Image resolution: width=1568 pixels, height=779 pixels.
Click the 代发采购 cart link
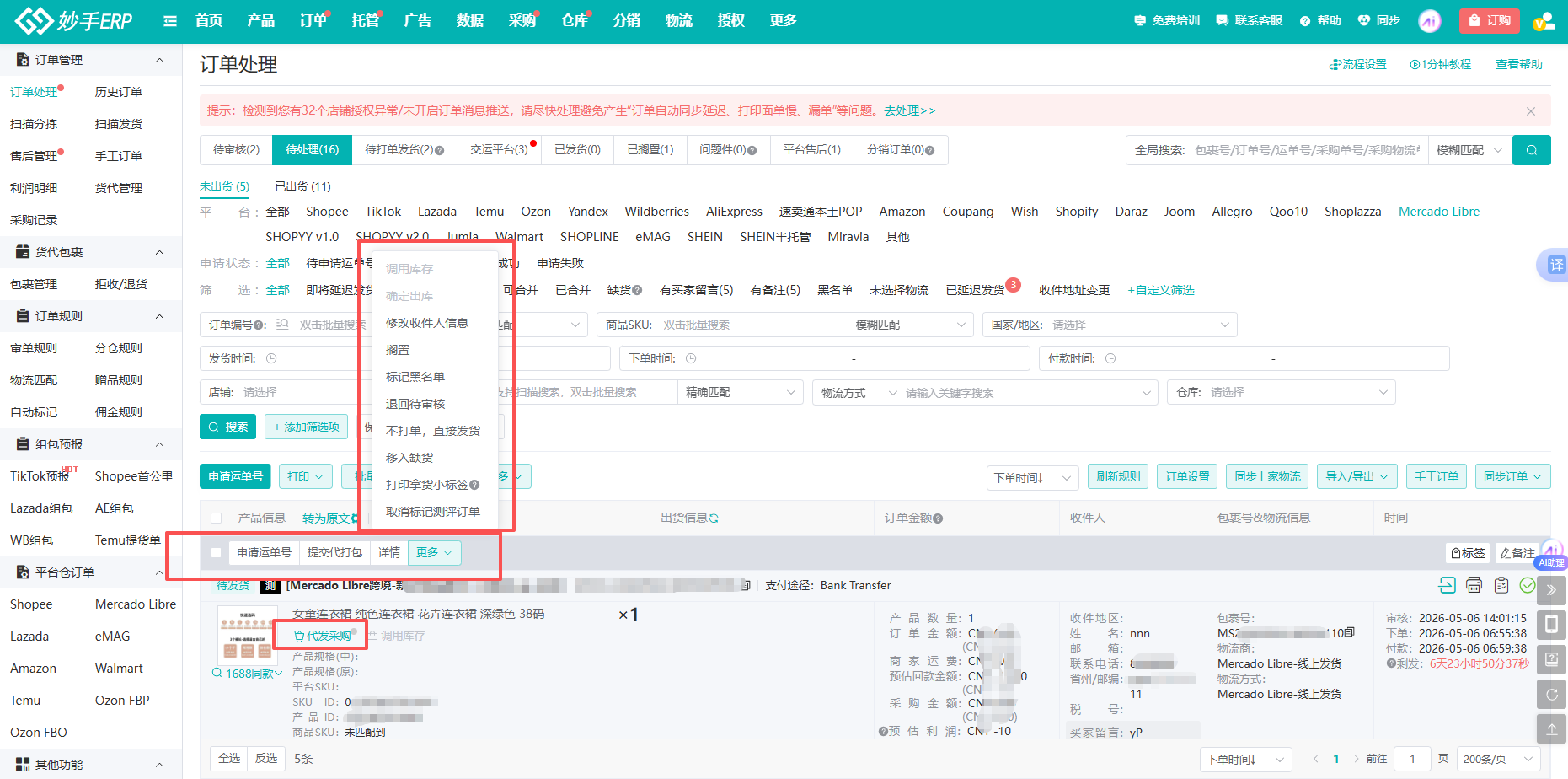click(x=321, y=636)
